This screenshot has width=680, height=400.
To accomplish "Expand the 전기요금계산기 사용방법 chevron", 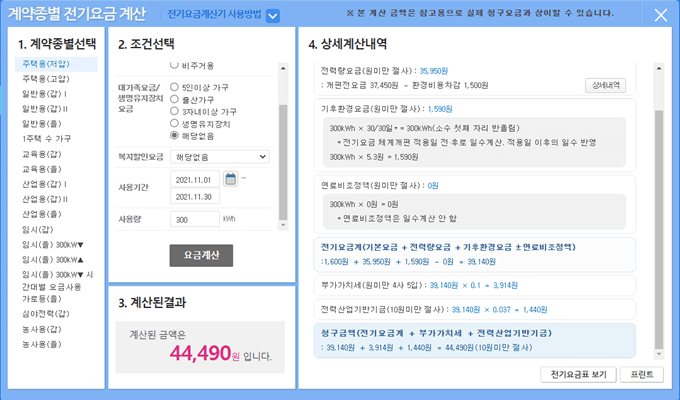I will point(272,16).
